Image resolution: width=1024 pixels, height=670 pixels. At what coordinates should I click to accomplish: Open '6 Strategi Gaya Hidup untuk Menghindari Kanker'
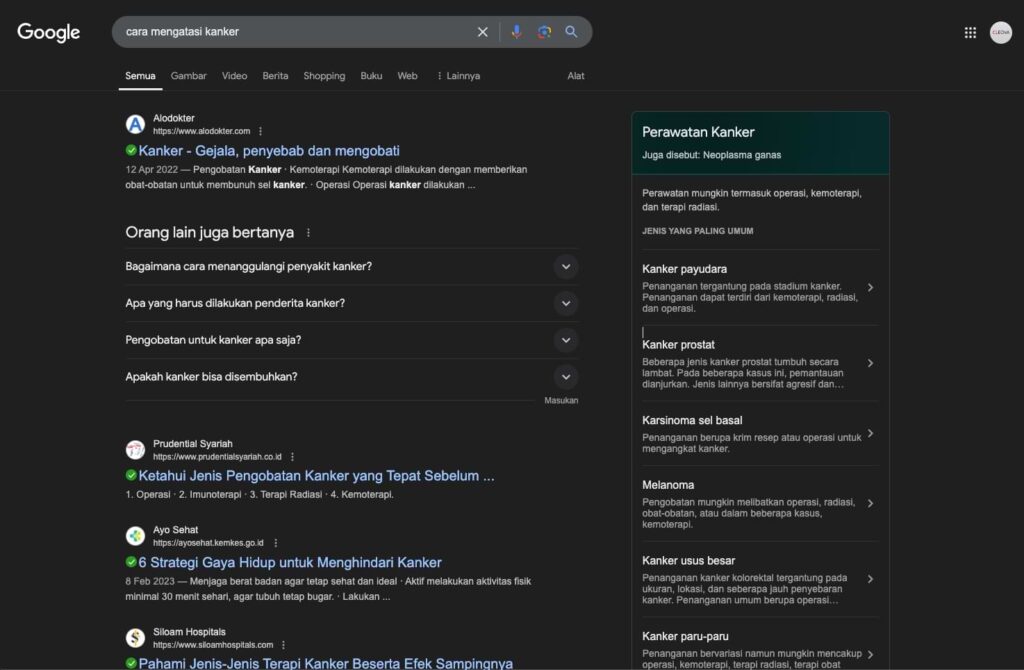pyautogui.click(x=290, y=562)
